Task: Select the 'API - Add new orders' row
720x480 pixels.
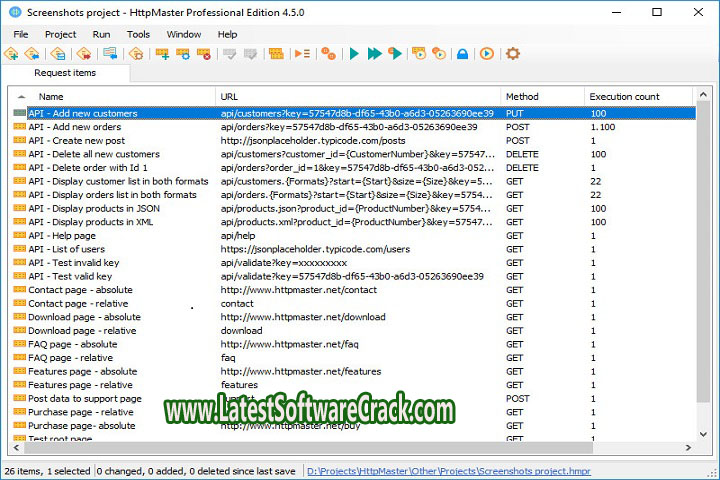Action: [354, 127]
